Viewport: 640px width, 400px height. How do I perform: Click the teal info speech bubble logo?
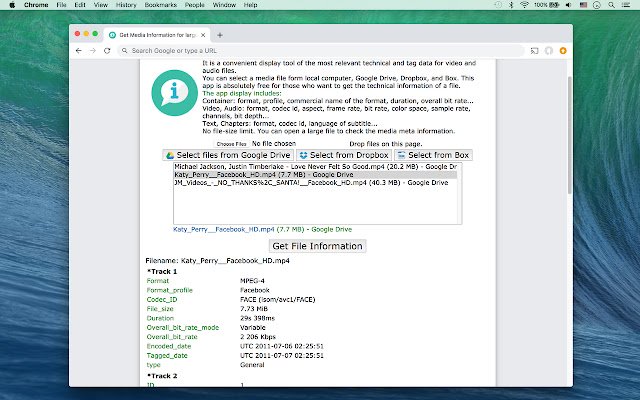pos(174,93)
